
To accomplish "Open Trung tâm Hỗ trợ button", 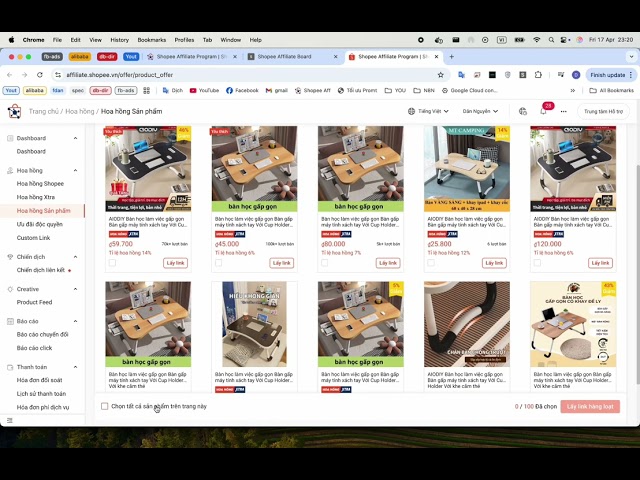I will [x=603, y=111].
